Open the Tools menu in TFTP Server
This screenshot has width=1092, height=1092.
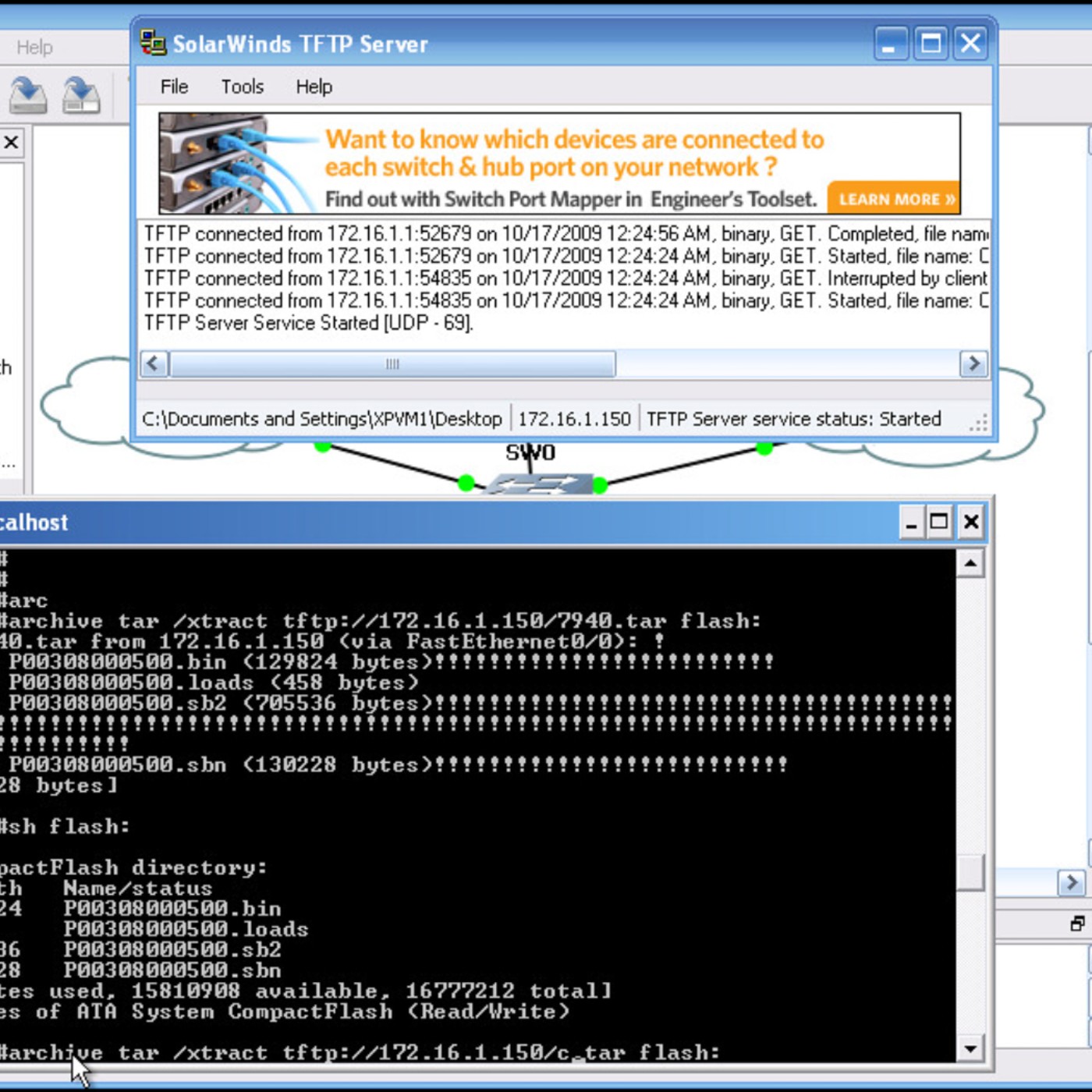pyautogui.click(x=242, y=87)
